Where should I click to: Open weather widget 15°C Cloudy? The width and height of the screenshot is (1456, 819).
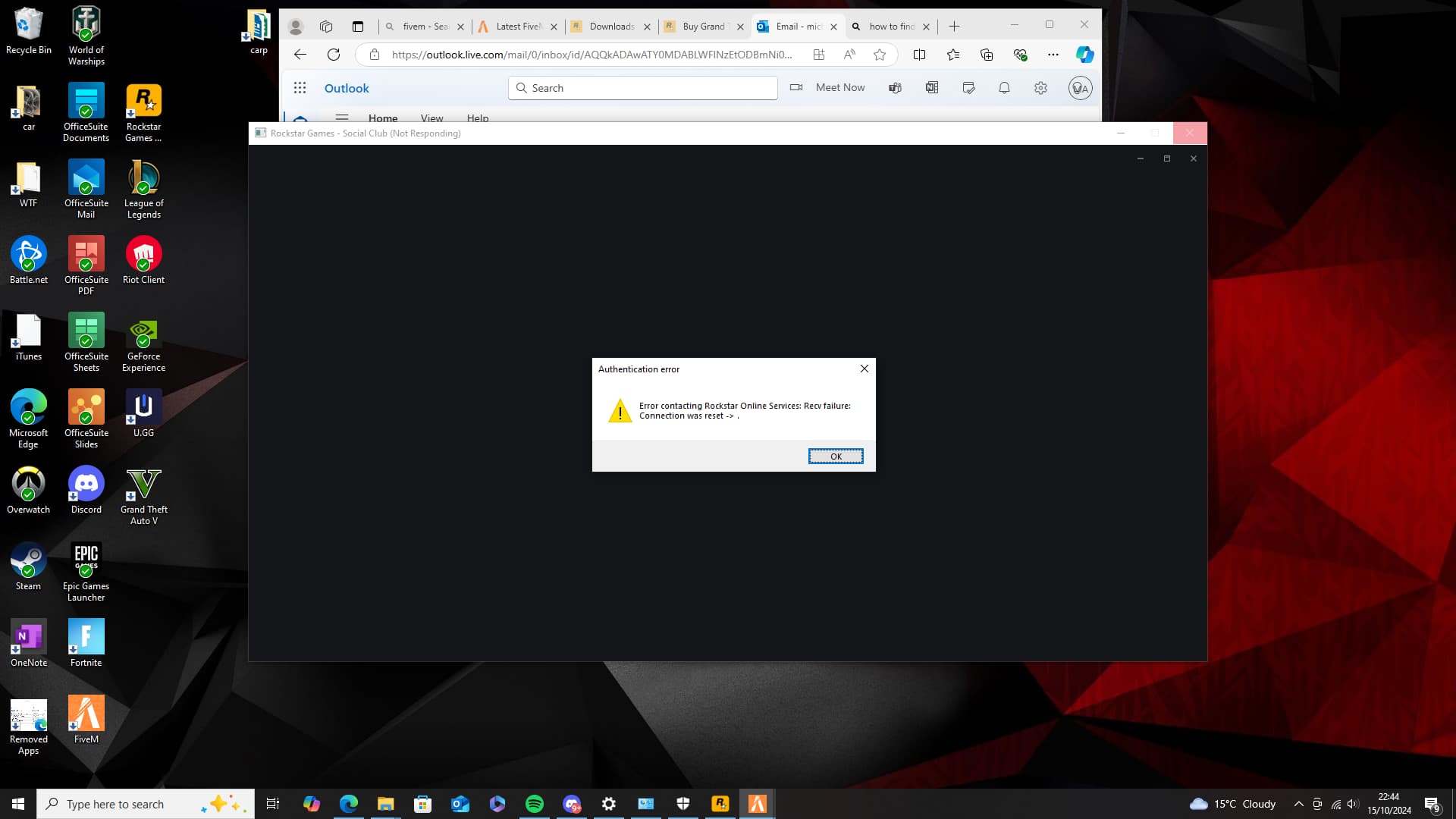click(1233, 804)
